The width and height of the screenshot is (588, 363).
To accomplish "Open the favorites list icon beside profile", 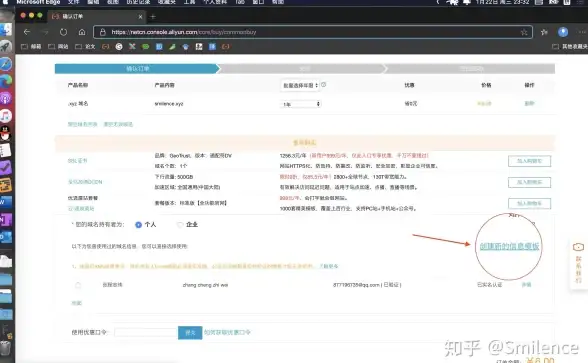I will point(544,32).
